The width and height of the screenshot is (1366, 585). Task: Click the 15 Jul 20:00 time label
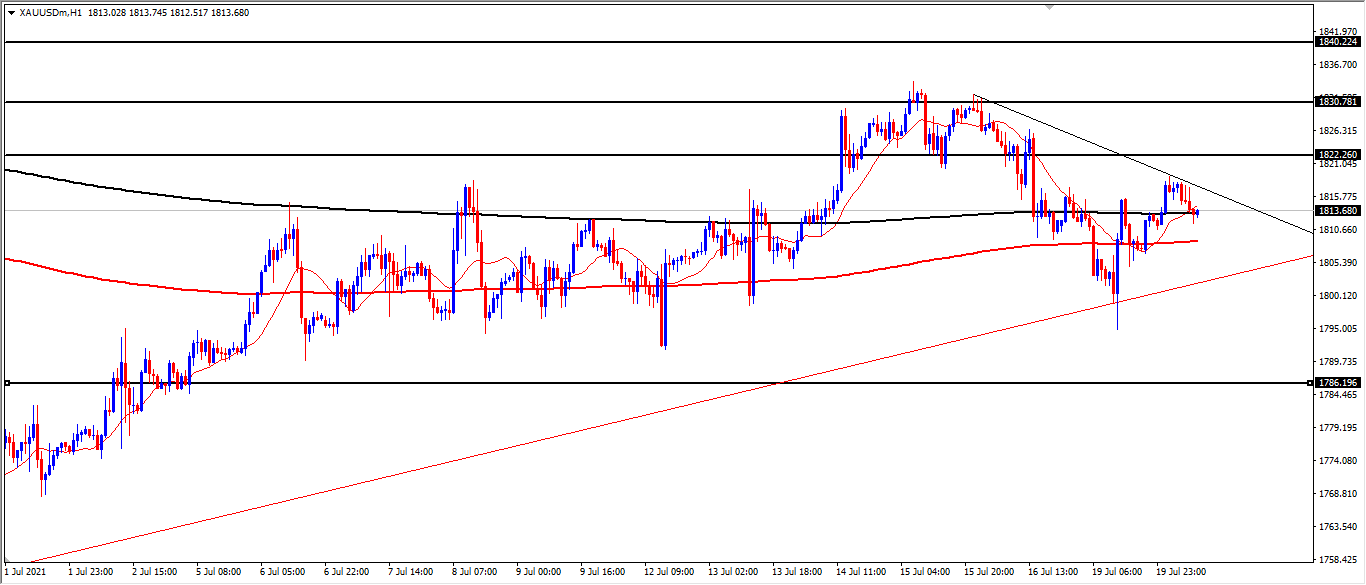tap(989, 573)
